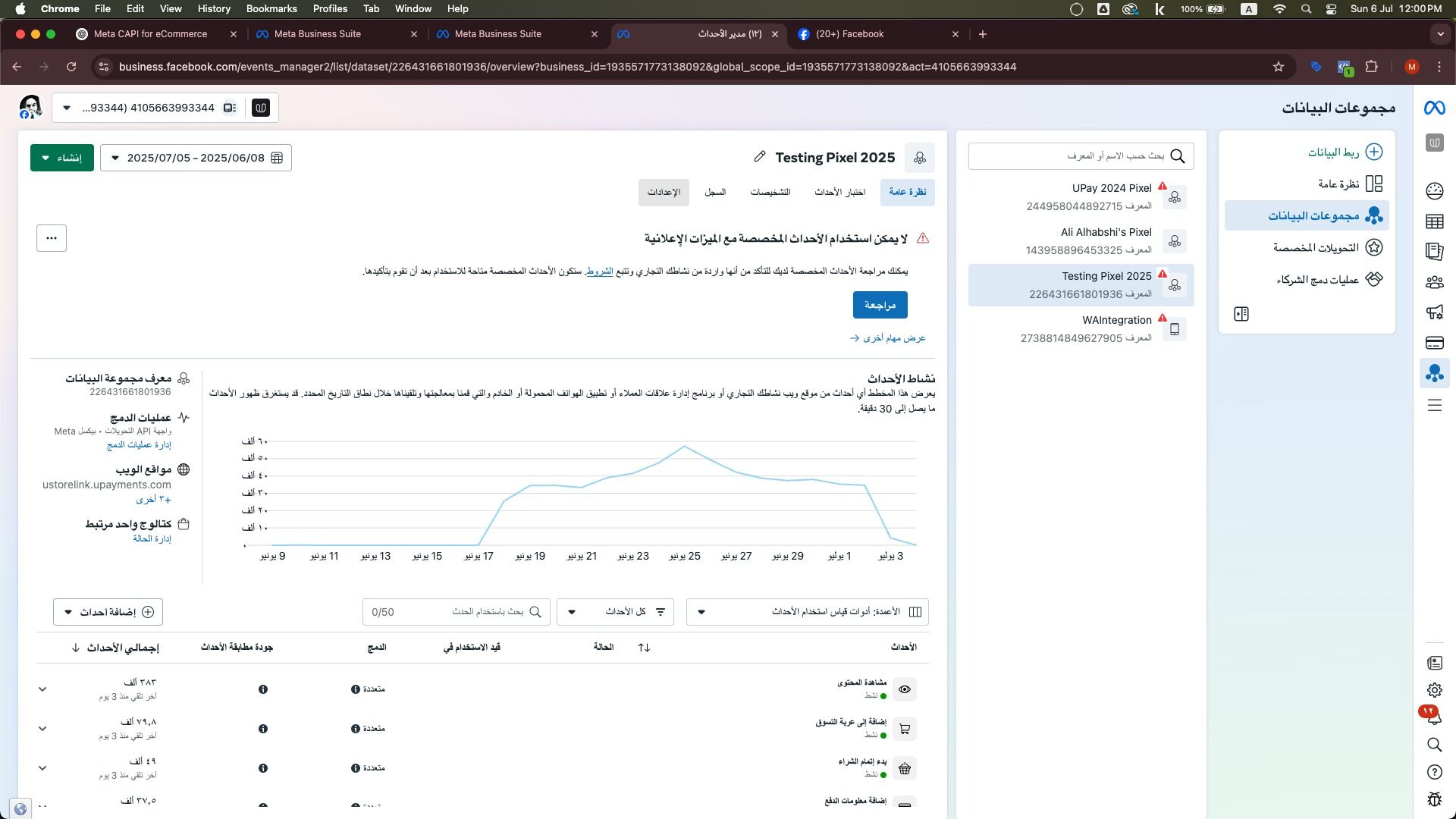Open the settings gear in the right rail
This screenshot has height=819, width=1456.
pyautogui.click(x=1434, y=690)
